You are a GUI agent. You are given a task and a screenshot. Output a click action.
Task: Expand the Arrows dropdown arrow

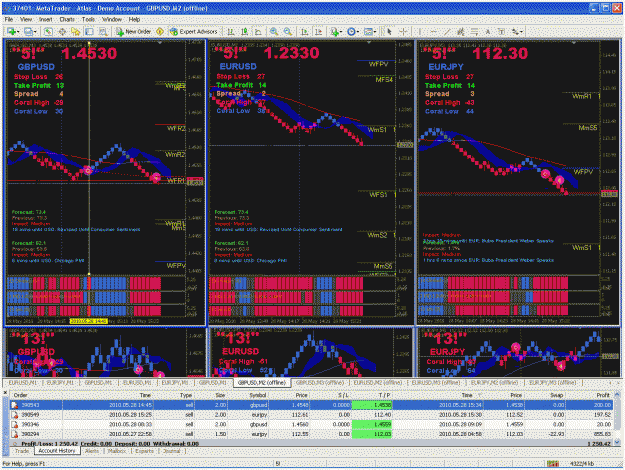(522, 31)
